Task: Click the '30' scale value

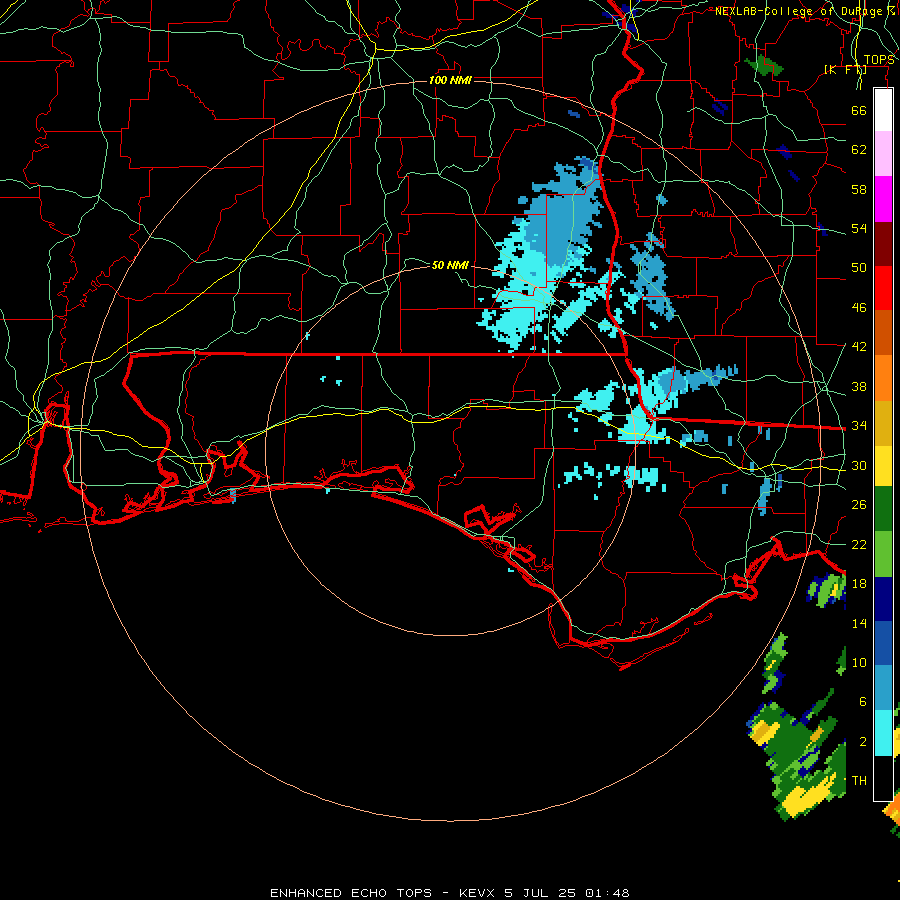Action: [x=859, y=465]
